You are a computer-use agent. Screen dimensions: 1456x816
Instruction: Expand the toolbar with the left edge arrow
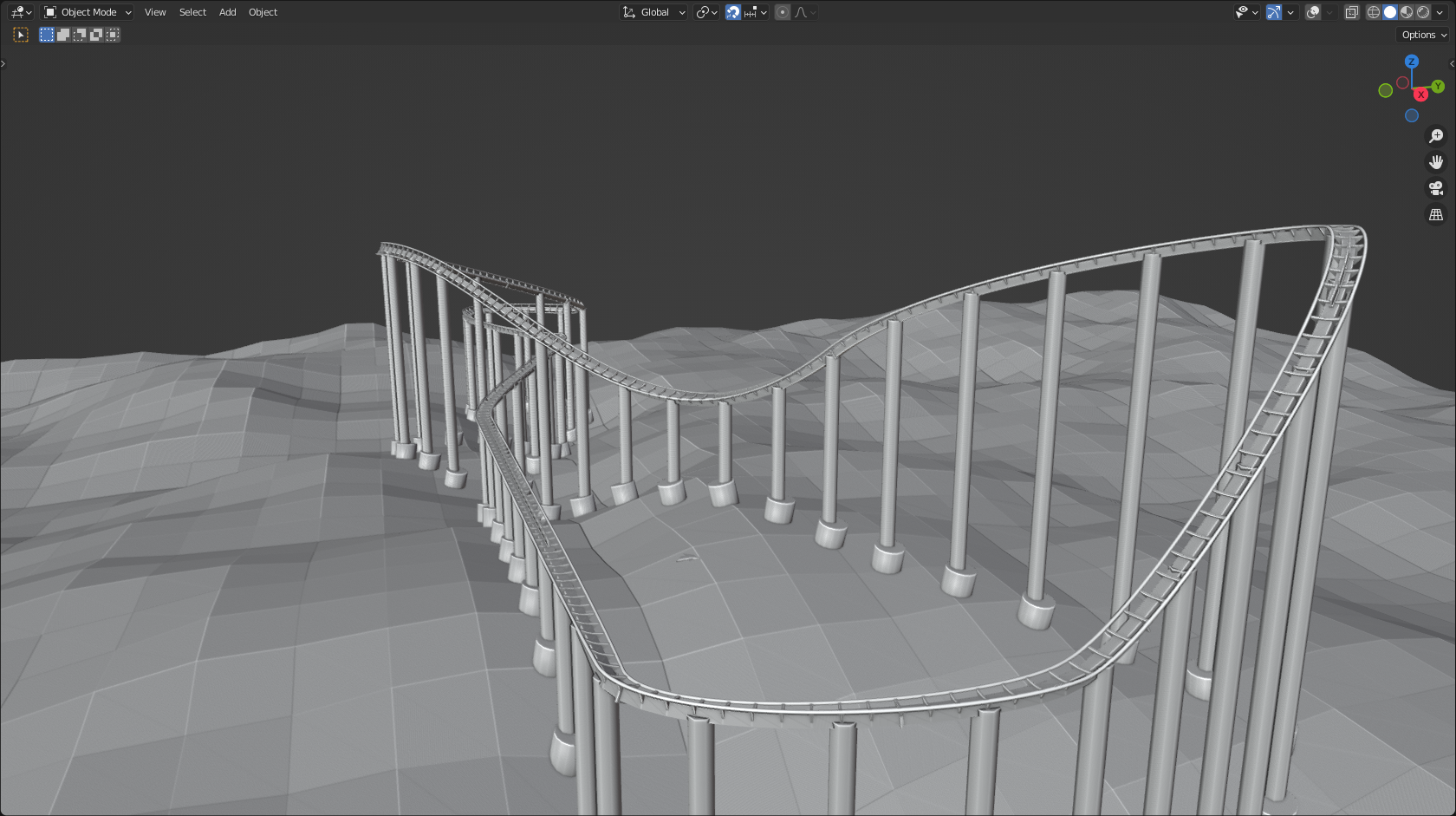click(x=3, y=63)
